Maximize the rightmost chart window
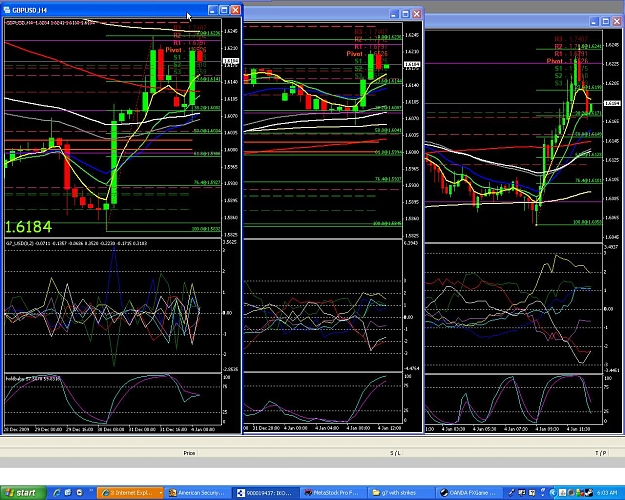625x500 pixels. click(605, 22)
